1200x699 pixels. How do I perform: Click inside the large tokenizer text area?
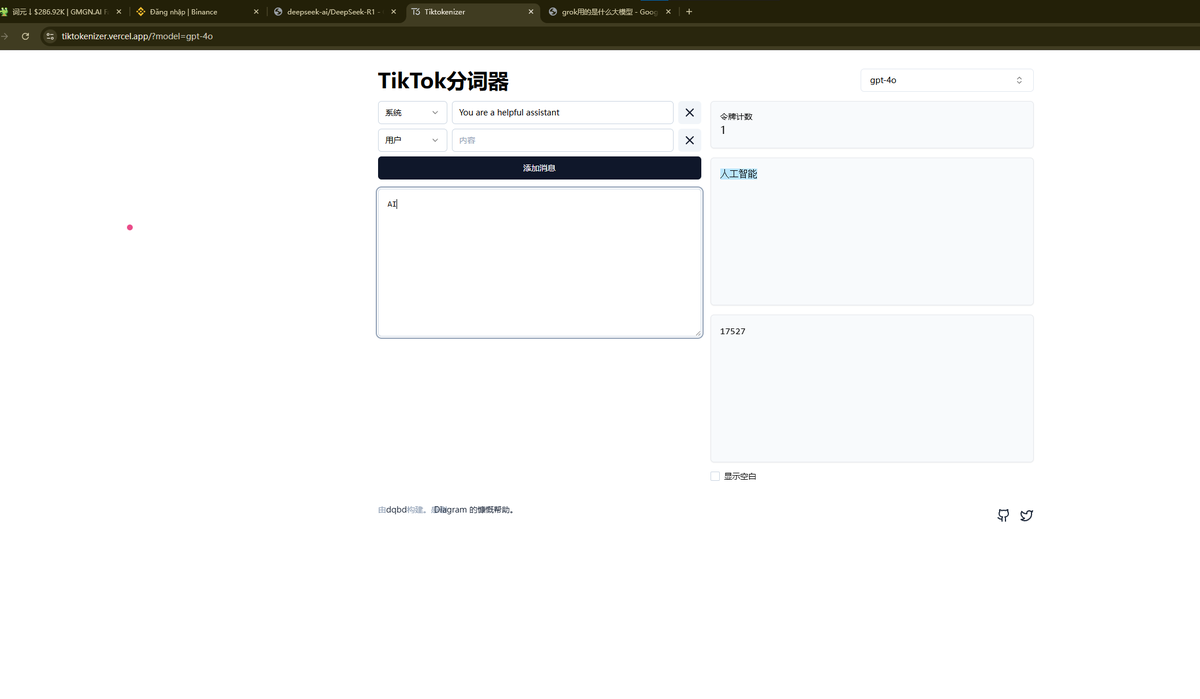click(x=539, y=262)
